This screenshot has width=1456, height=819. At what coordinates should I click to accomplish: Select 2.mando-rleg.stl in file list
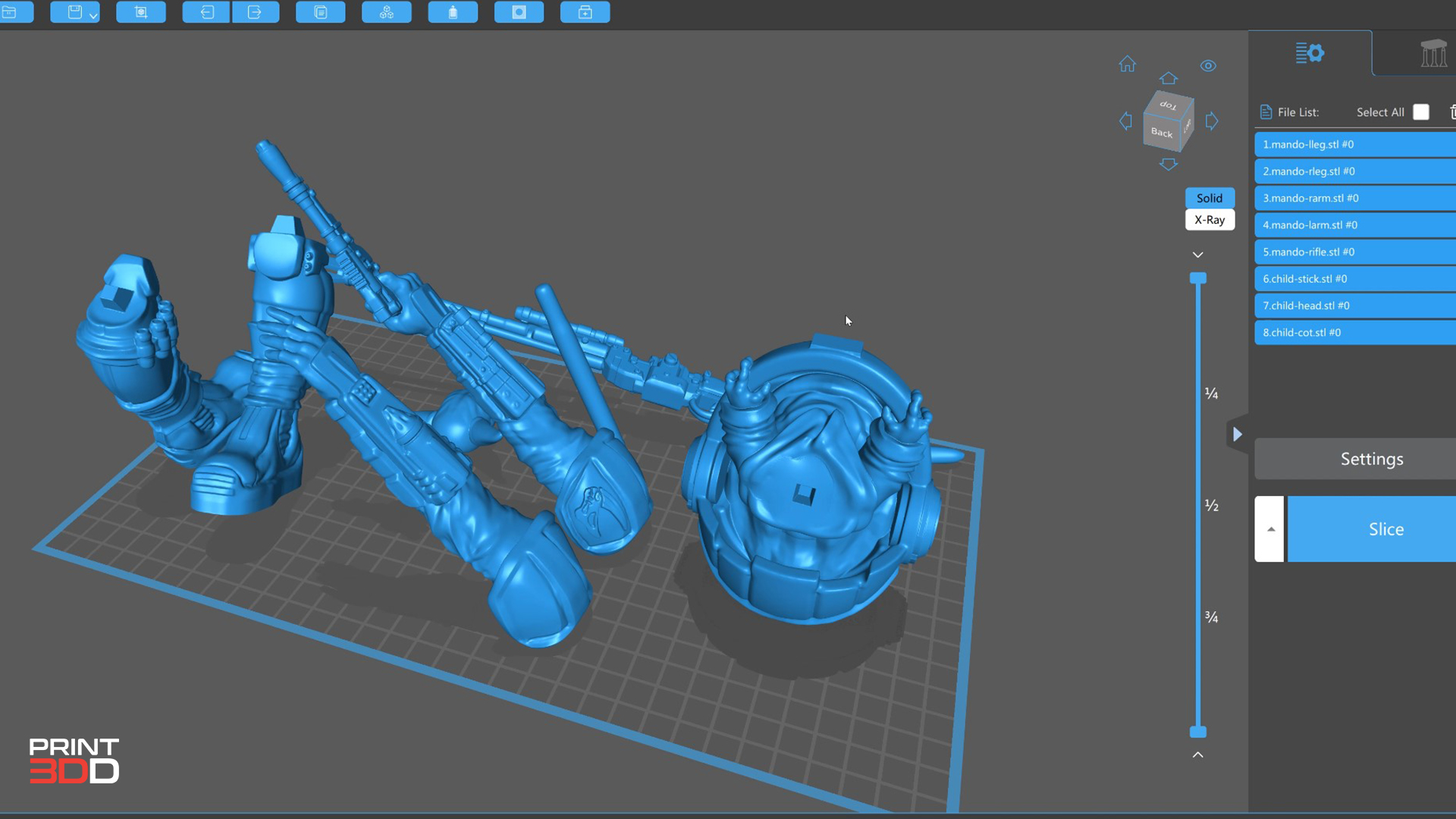1355,171
